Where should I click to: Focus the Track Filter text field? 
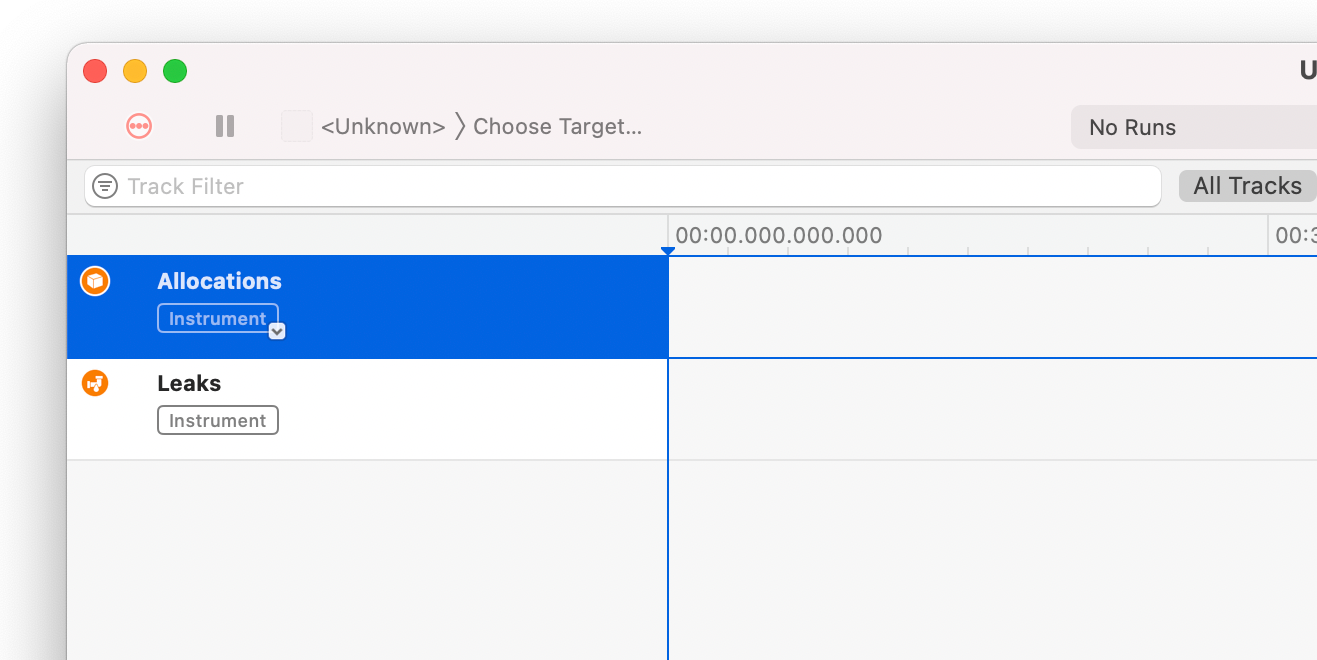click(623, 186)
